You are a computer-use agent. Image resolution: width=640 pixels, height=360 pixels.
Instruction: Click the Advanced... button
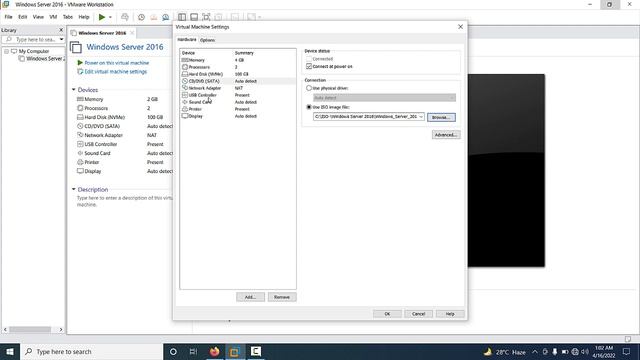446,135
